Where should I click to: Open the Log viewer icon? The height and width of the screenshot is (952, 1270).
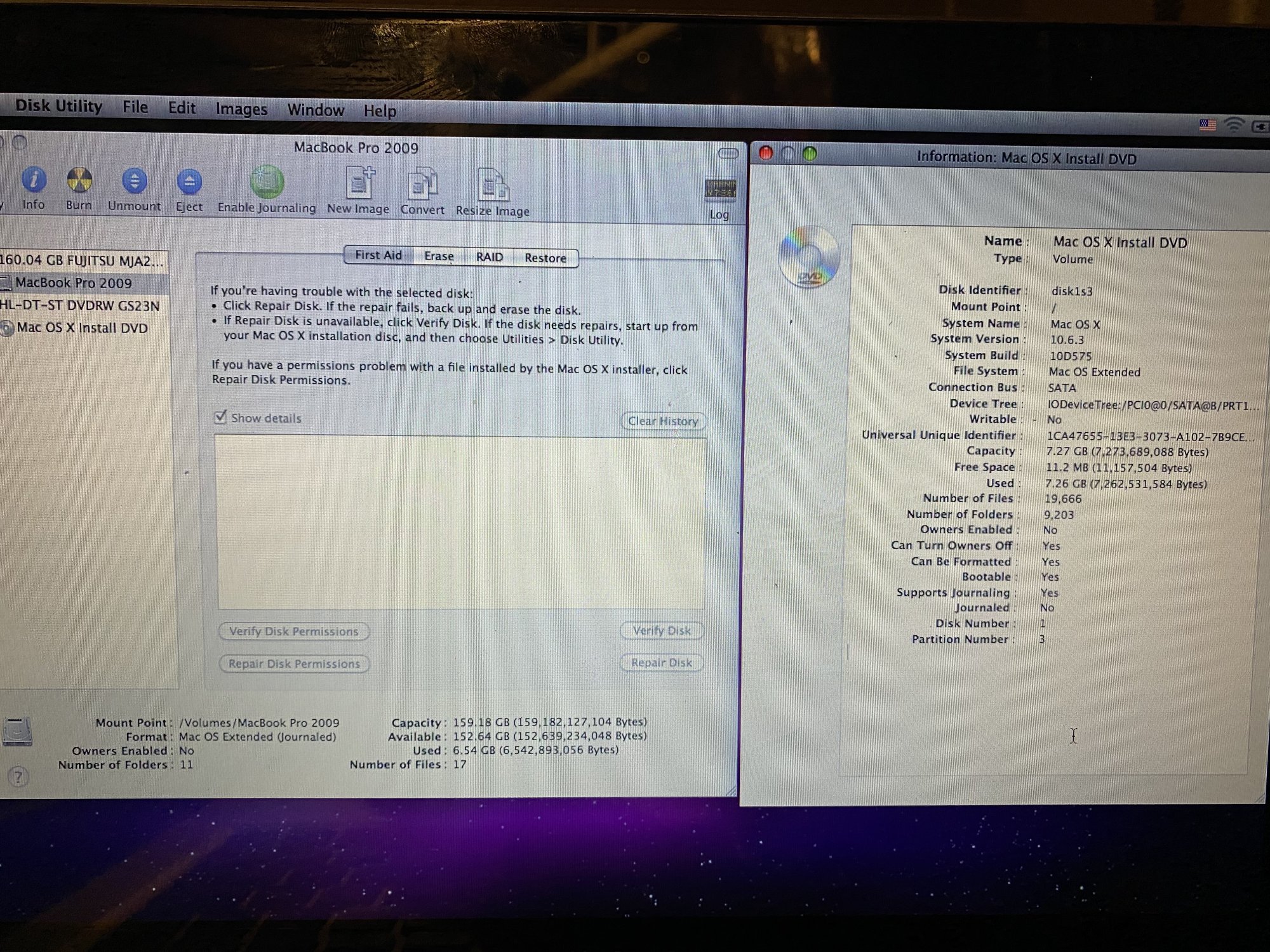pos(720,190)
